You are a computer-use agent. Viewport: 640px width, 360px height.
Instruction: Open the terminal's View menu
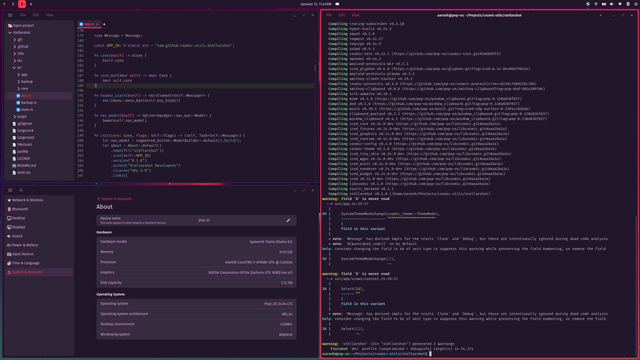[356, 15]
